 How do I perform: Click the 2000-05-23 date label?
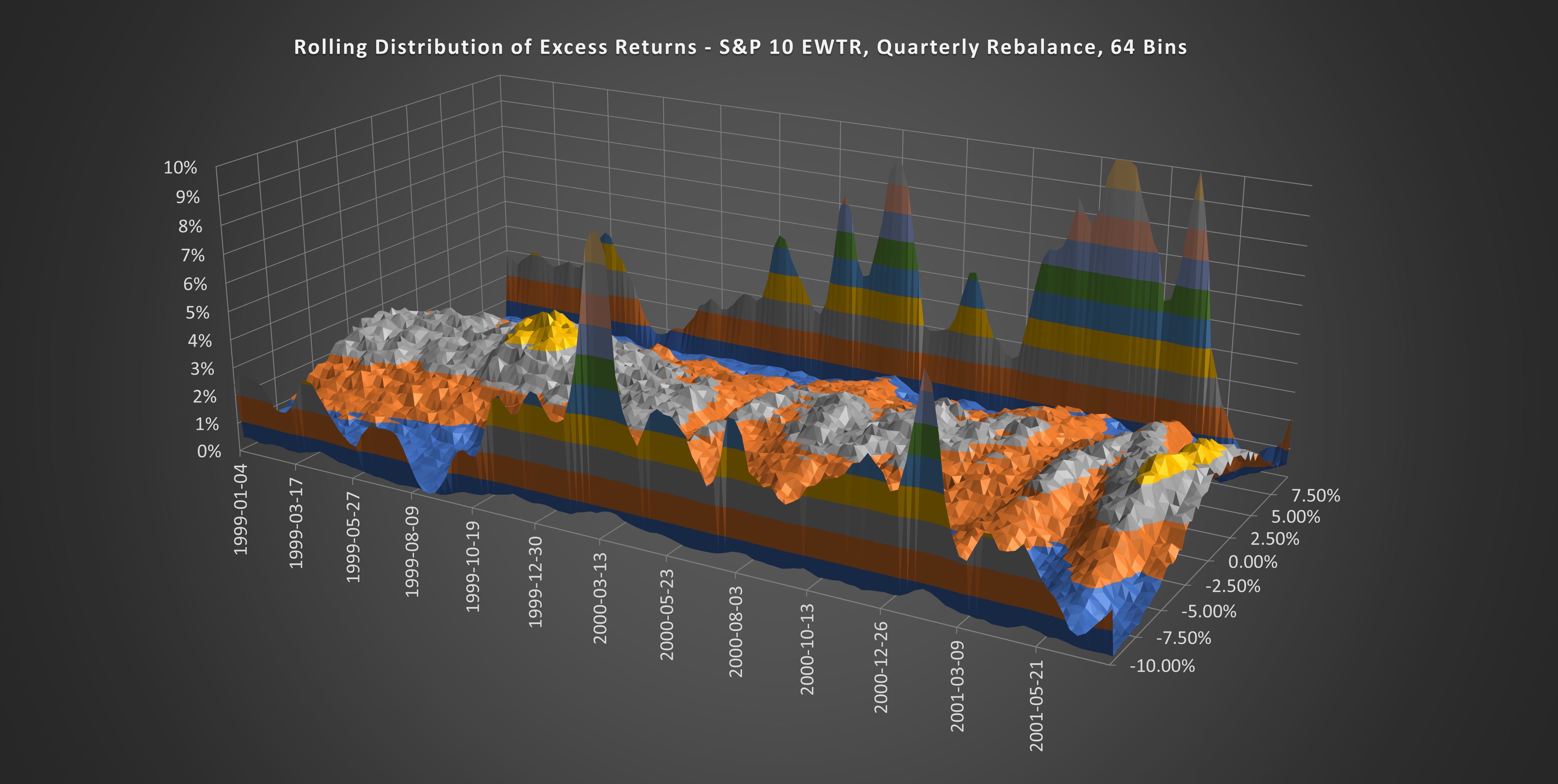point(667,614)
